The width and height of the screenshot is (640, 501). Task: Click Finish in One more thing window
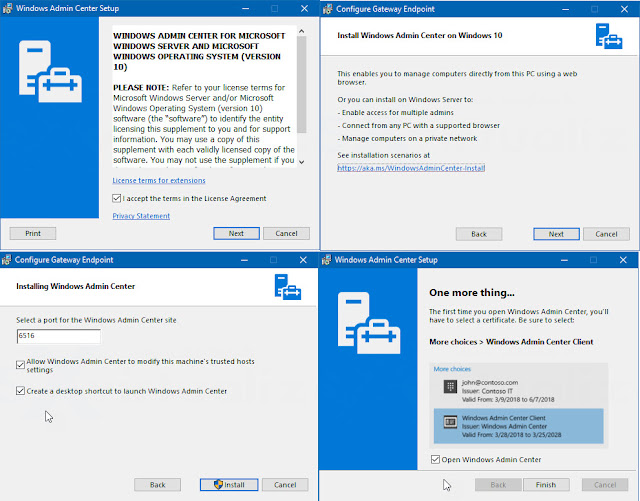[x=546, y=485]
